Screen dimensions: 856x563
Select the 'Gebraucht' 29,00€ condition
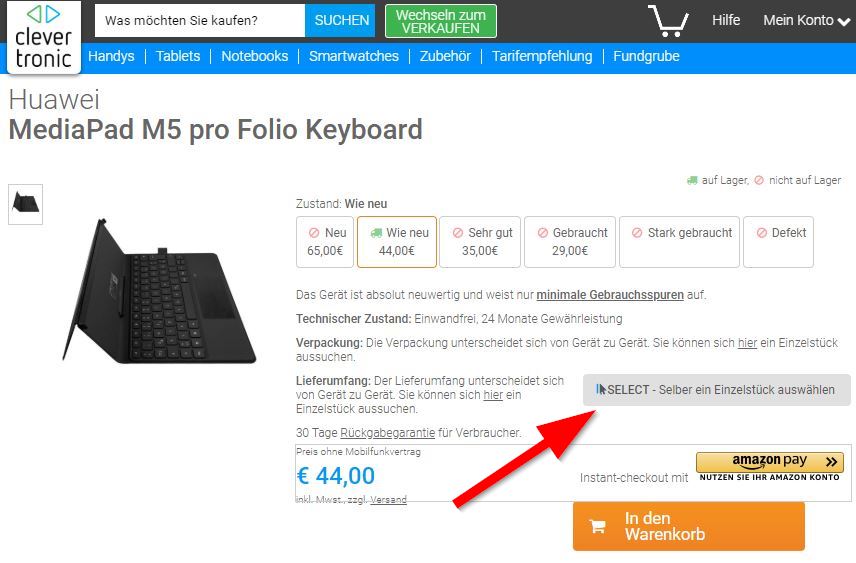(x=570, y=242)
